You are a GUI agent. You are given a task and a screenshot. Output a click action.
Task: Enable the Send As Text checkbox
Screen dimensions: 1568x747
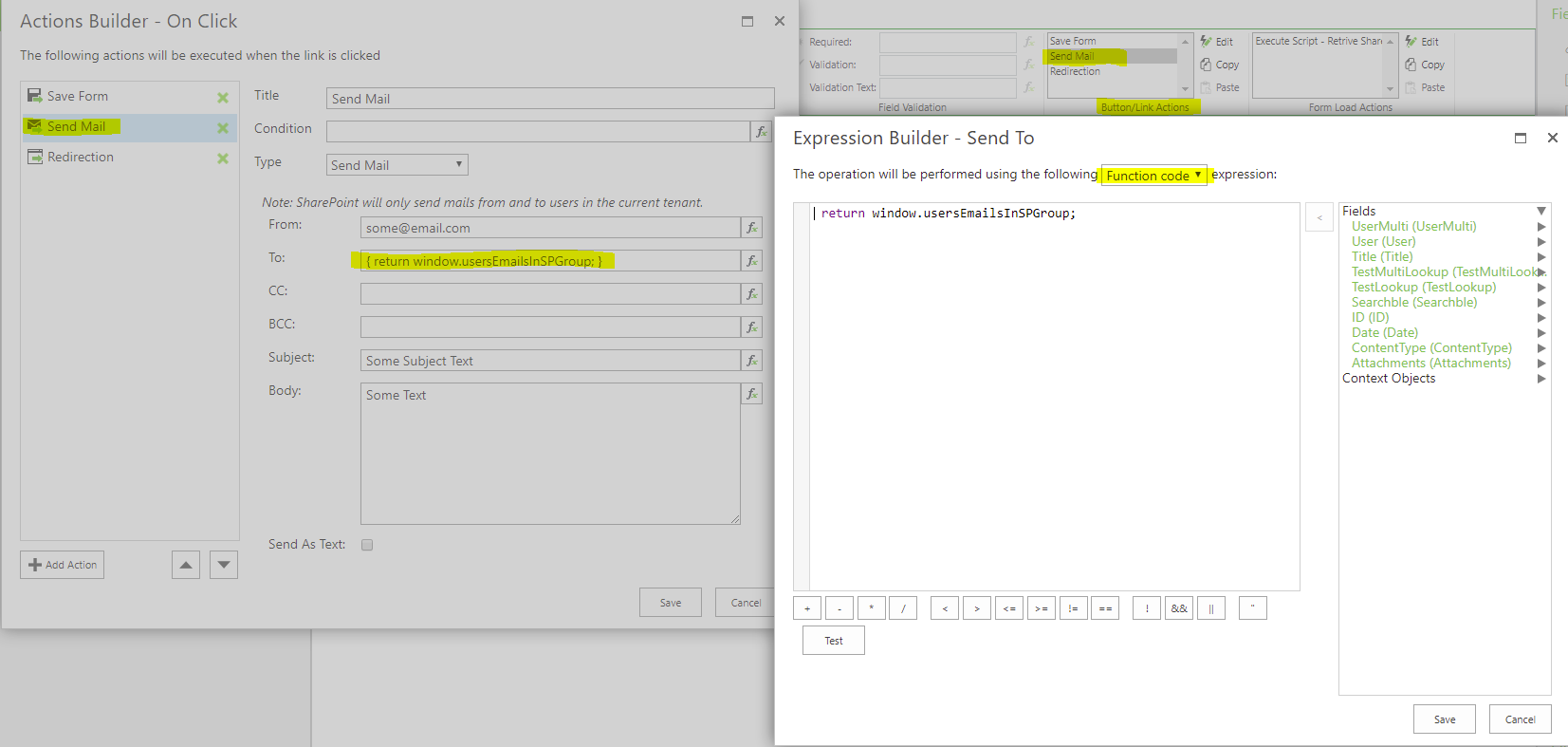[x=367, y=545]
